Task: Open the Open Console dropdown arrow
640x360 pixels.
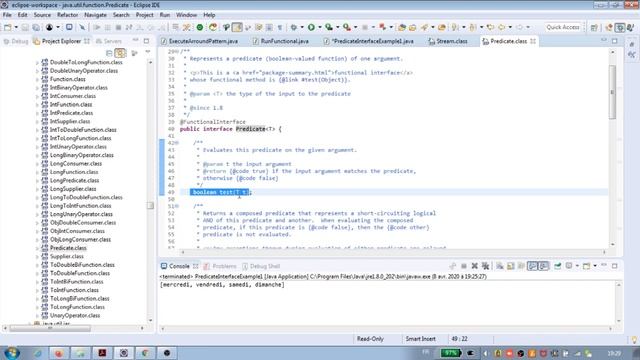Action: pos(595,266)
